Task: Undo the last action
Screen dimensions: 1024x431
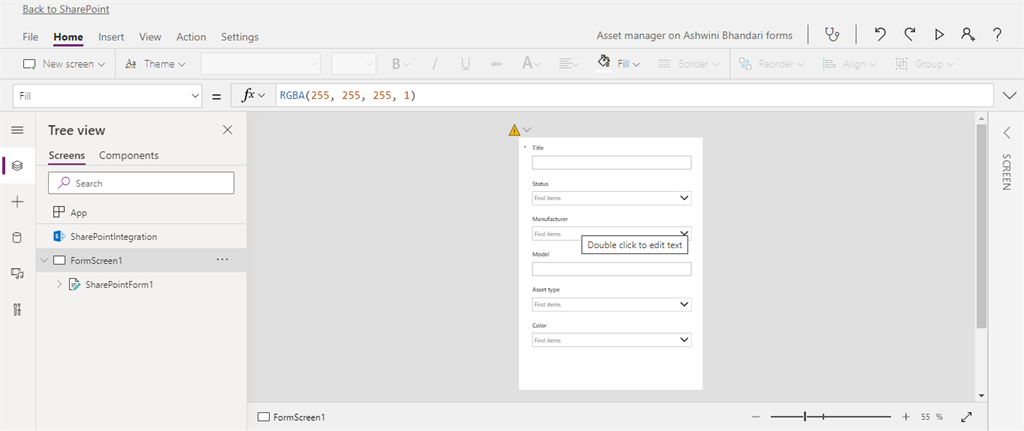Action: pos(880,35)
